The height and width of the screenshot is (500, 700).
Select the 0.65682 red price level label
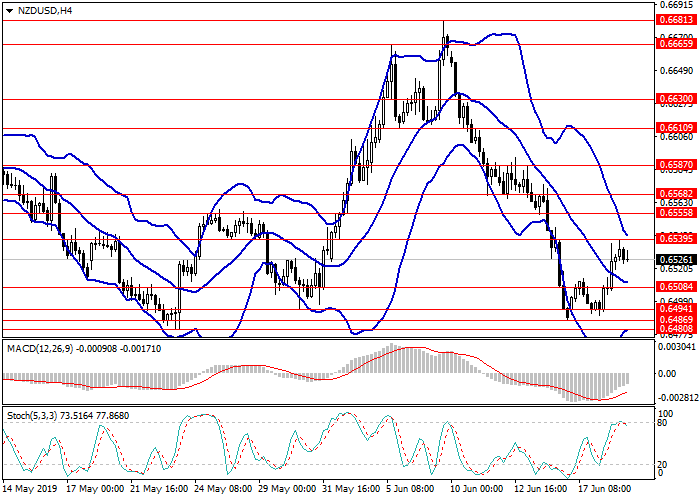coord(676,194)
